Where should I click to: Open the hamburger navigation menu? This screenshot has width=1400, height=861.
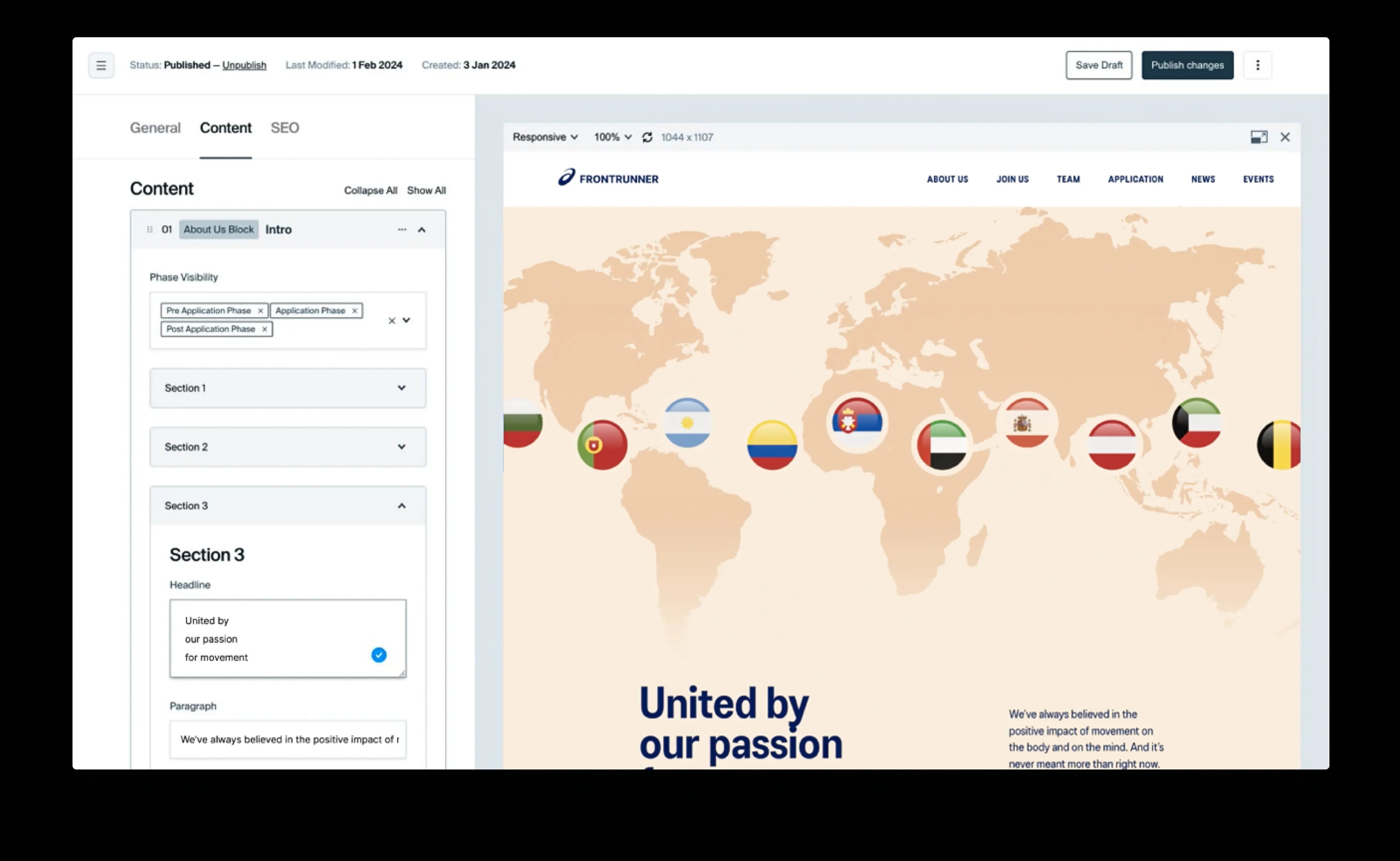pyautogui.click(x=101, y=65)
